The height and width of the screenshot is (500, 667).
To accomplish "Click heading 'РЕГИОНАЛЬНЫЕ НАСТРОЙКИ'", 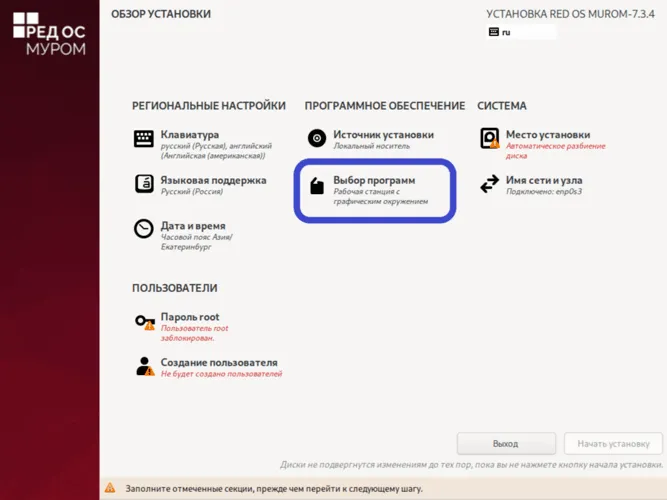I will 208,106.
